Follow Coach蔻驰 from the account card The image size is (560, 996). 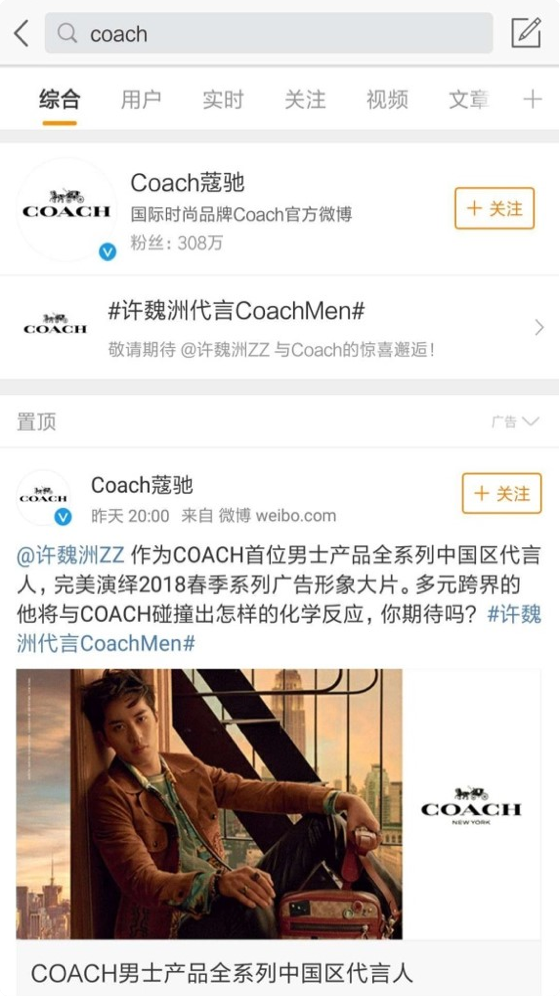click(495, 208)
